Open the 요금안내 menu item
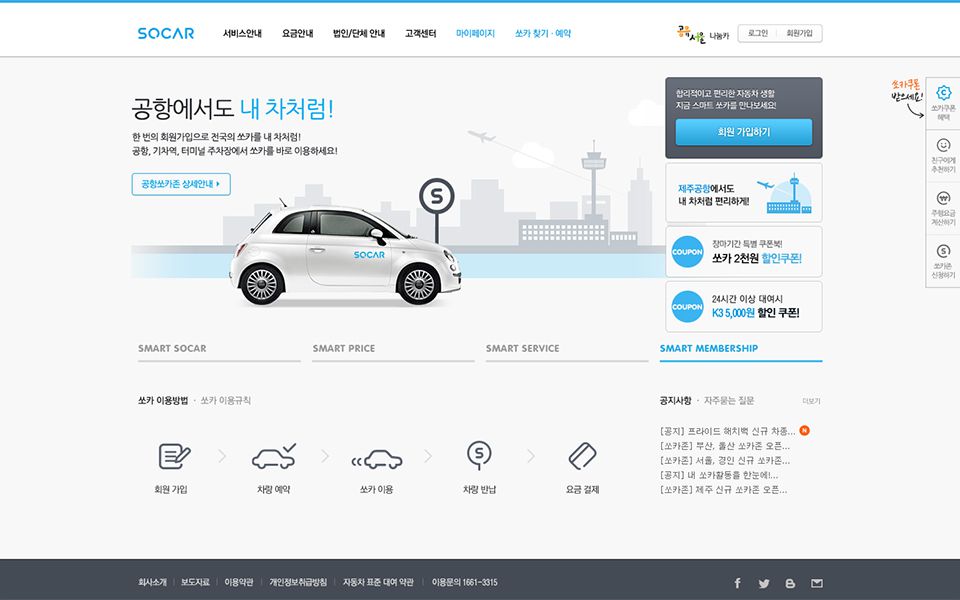This screenshot has width=960, height=600. [x=298, y=33]
